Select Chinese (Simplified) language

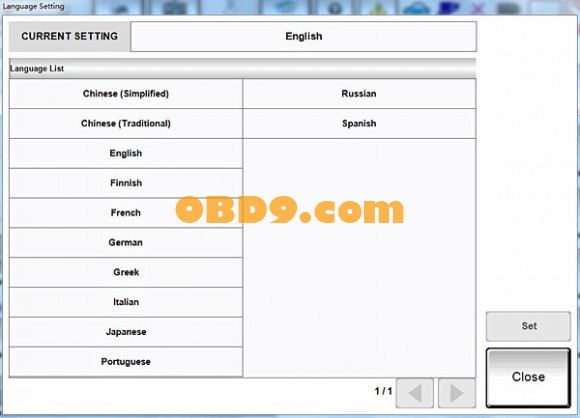point(126,94)
